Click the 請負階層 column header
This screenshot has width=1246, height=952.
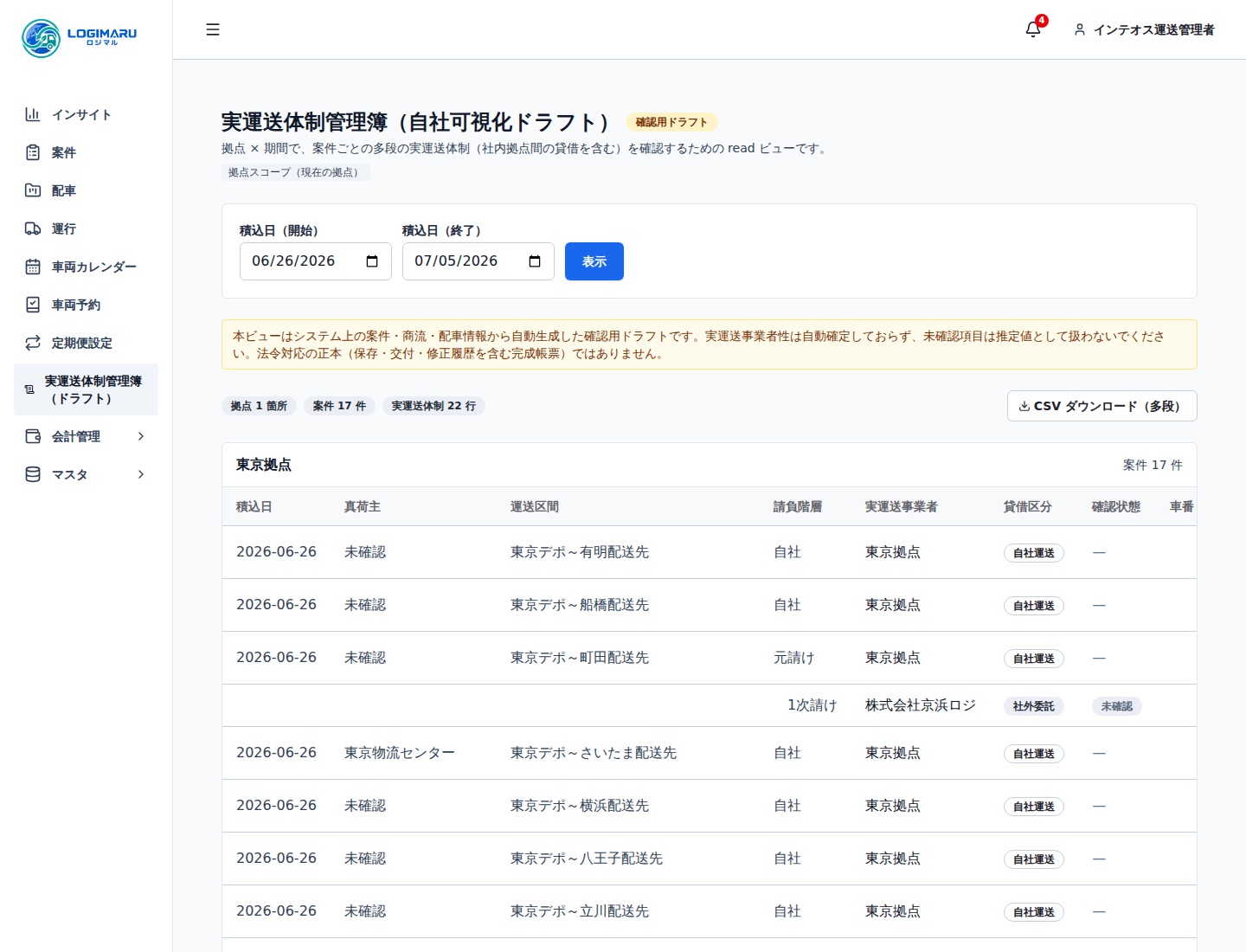pos(798,506)
